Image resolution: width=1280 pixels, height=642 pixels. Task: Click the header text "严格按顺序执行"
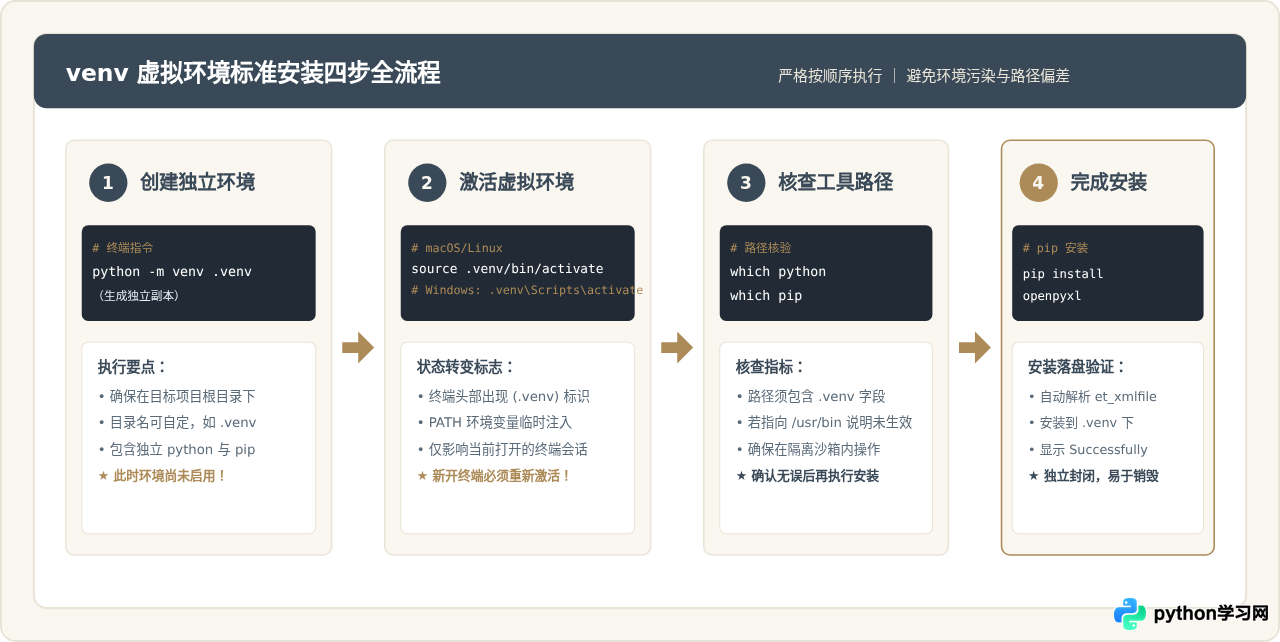(830, 76)
